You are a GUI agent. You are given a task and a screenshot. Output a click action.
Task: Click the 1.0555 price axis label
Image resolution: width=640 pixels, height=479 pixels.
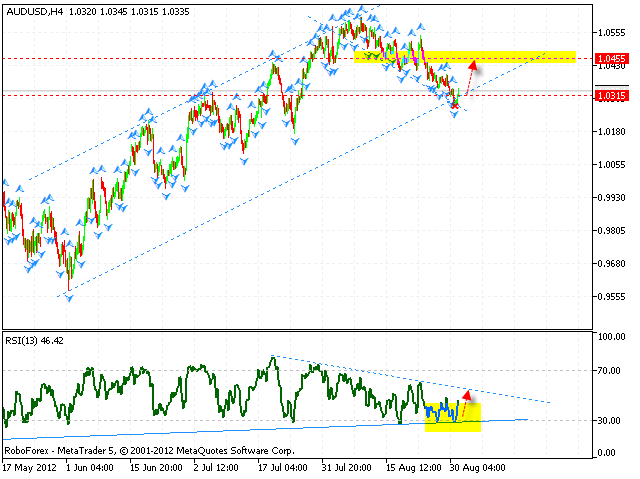tap(609, 32)
